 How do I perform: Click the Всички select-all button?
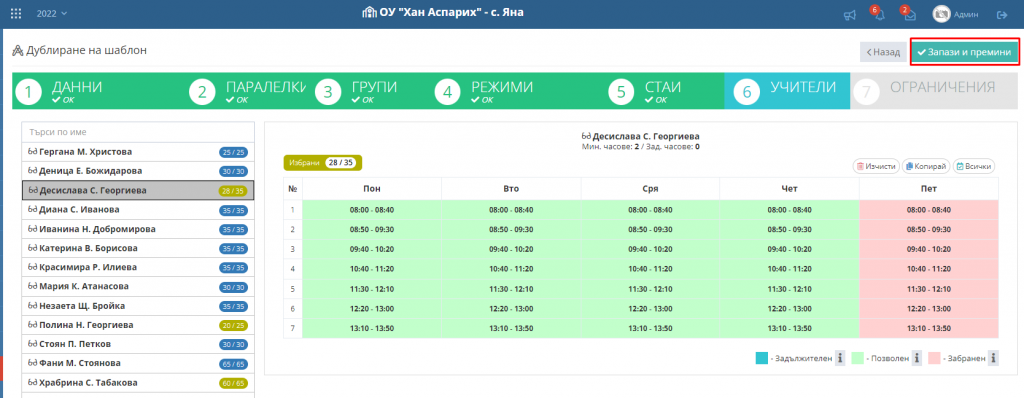coord(974,167)
